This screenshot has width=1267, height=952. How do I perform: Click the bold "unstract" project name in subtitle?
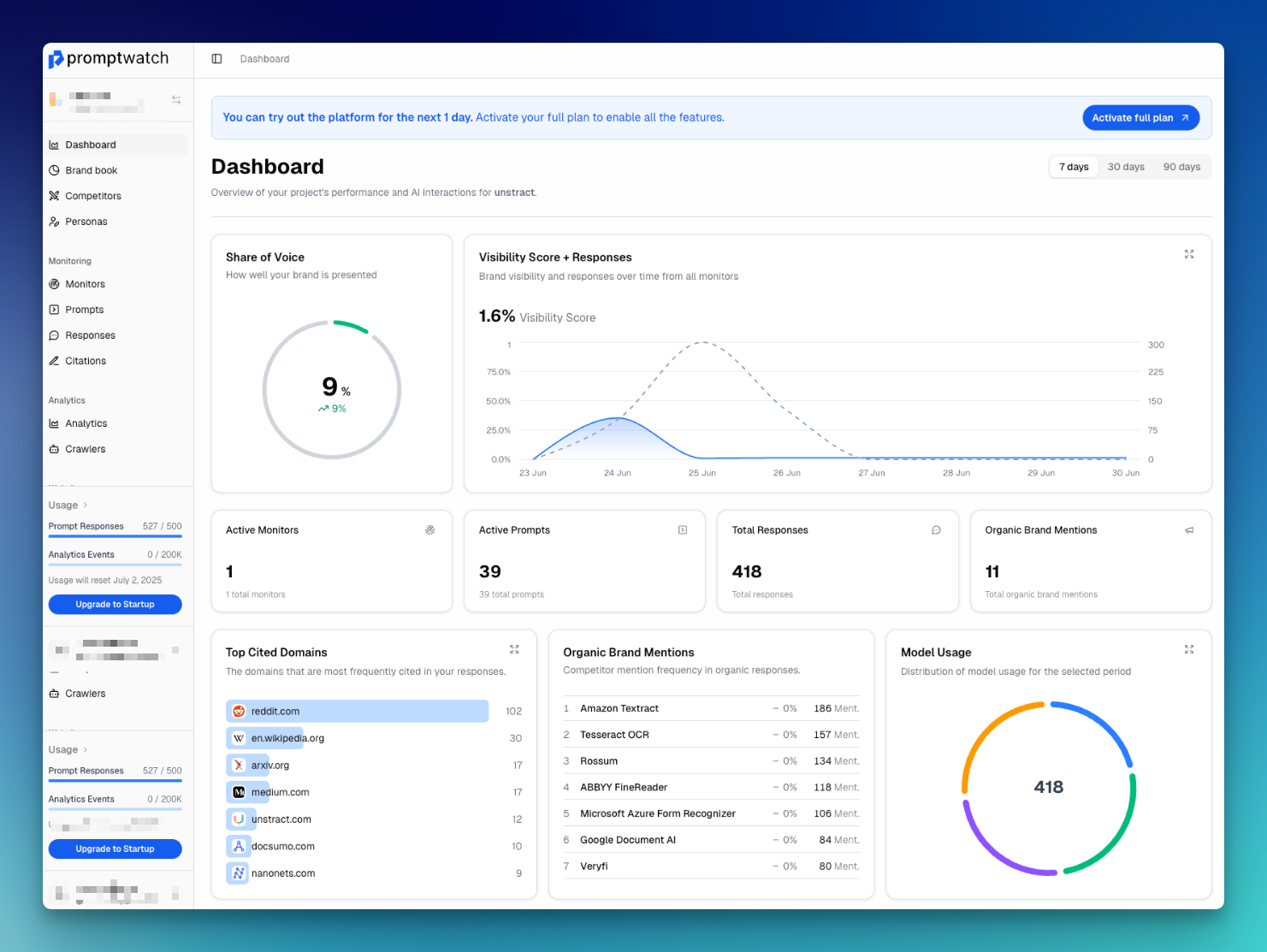click(x=514, y=192)
